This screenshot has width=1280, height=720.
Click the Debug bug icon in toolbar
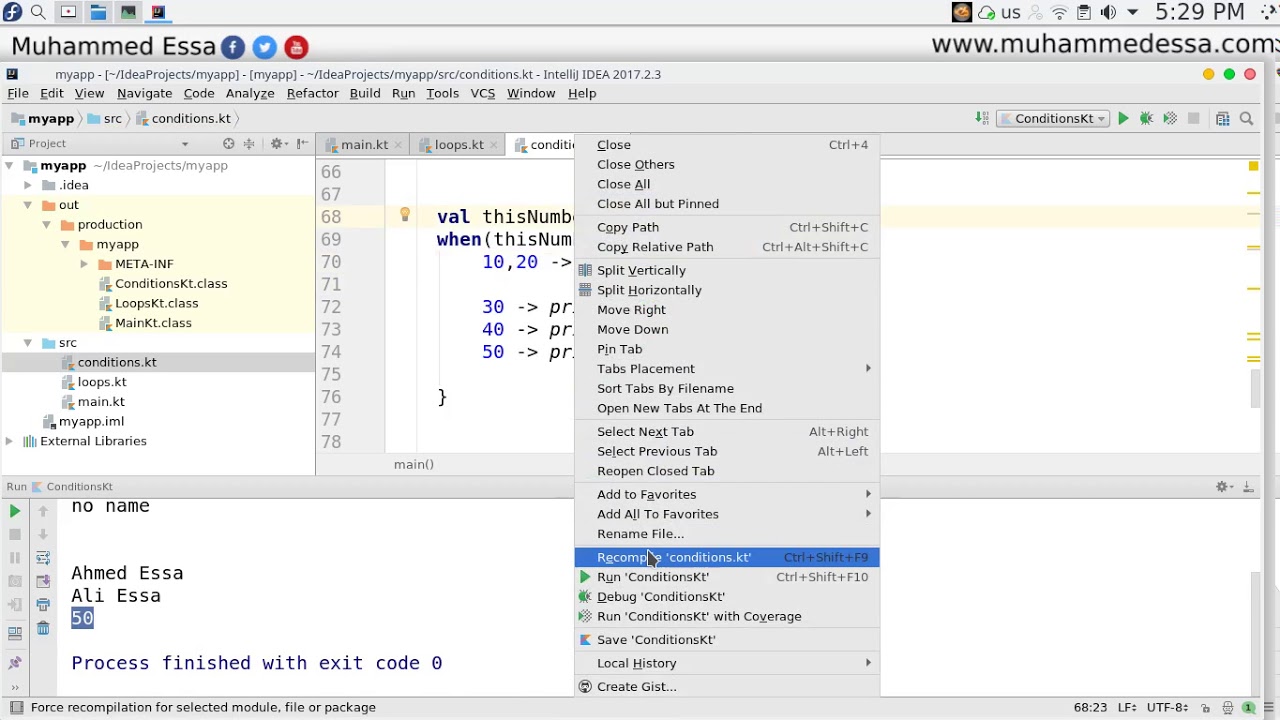[x=1146, y=119]
